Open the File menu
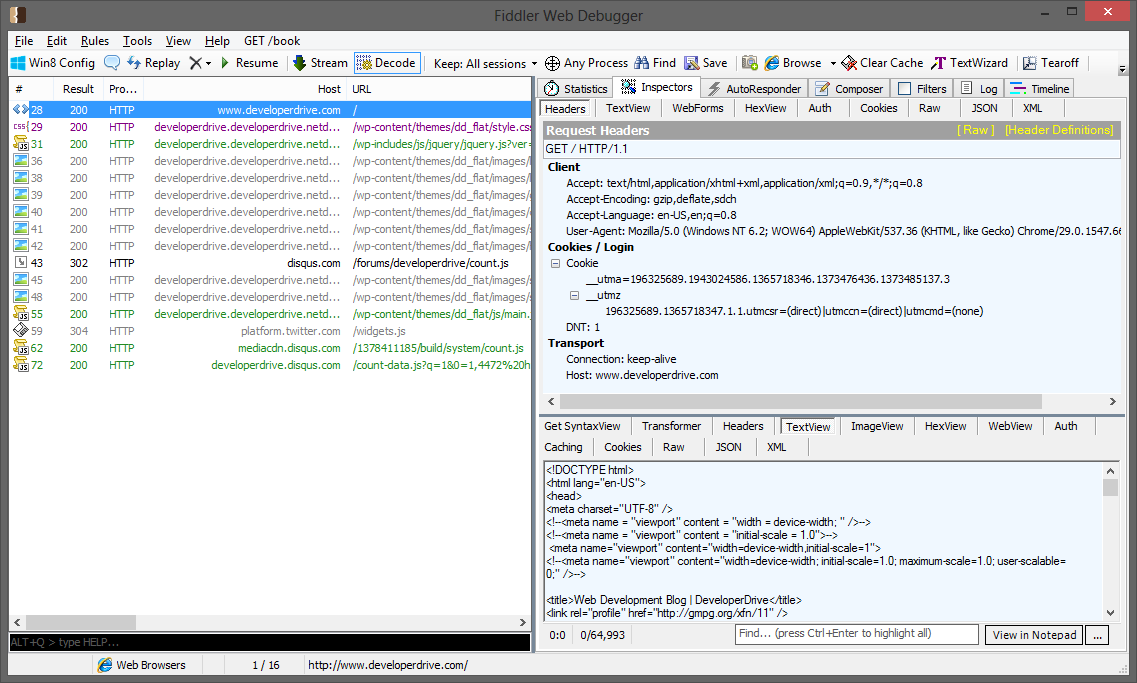The image size is (1137, 683). click(24, 41)
